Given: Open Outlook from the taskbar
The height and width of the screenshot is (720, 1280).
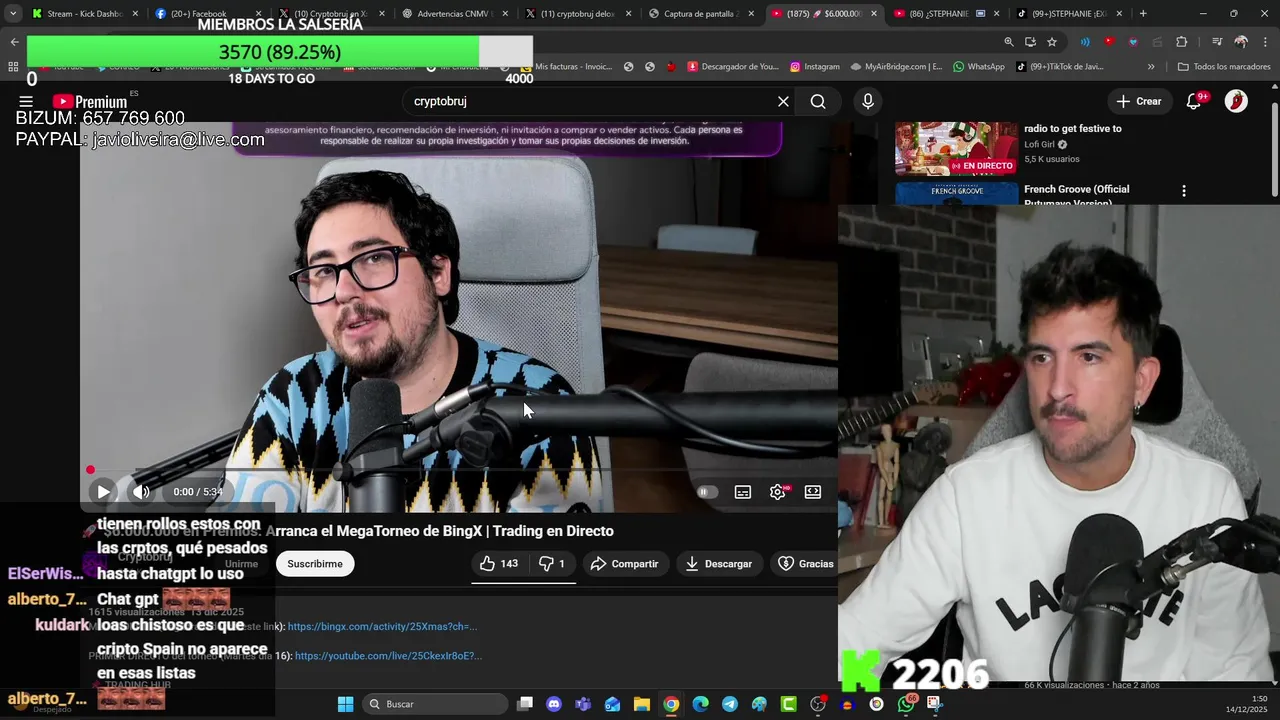Looking at the screenshot, I should pyautogui.click(x=612, y=704).
